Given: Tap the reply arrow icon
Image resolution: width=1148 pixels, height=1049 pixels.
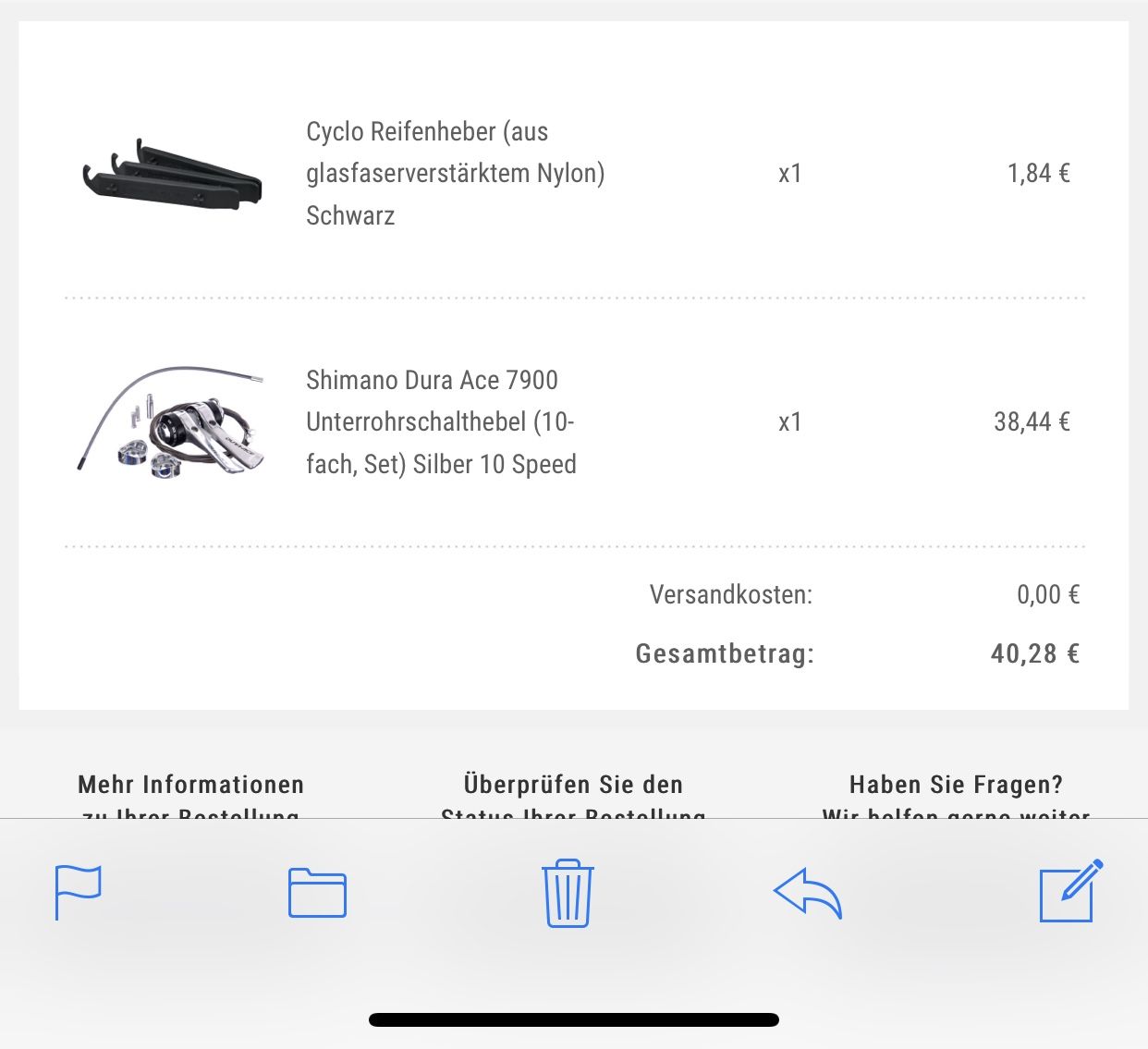Looking at the screenshot, I should pyautogui.click(x=808, y=893).
